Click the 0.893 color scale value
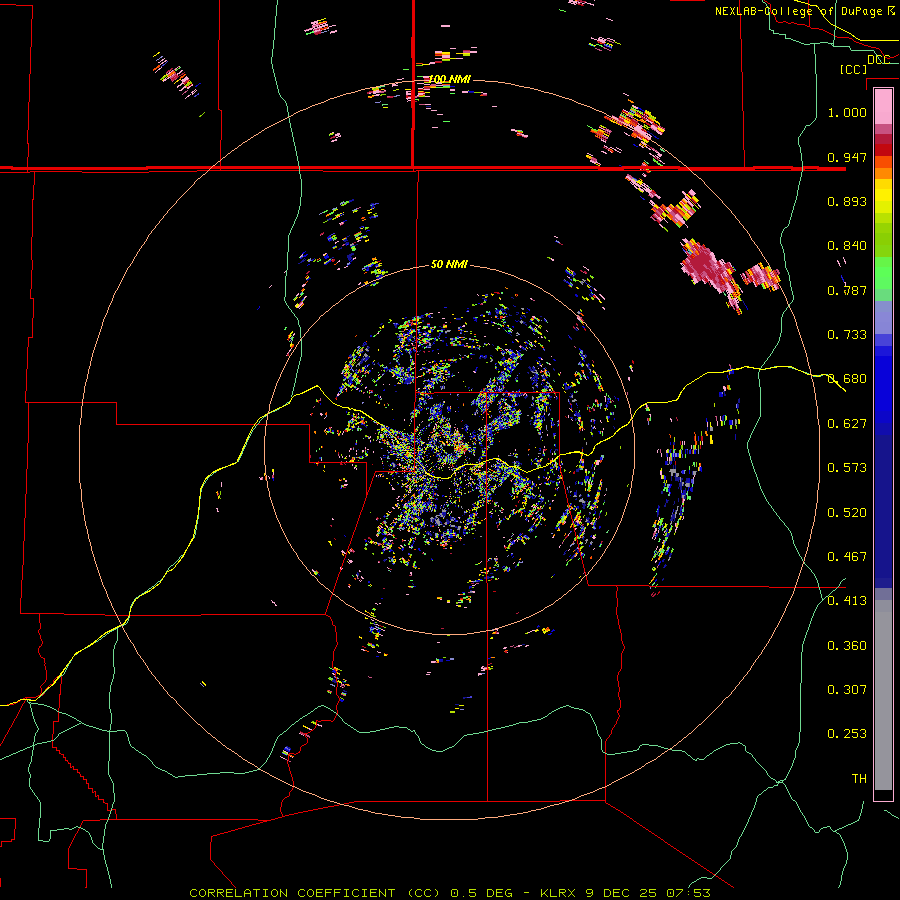Screen dimensions: 900x900 847,201
